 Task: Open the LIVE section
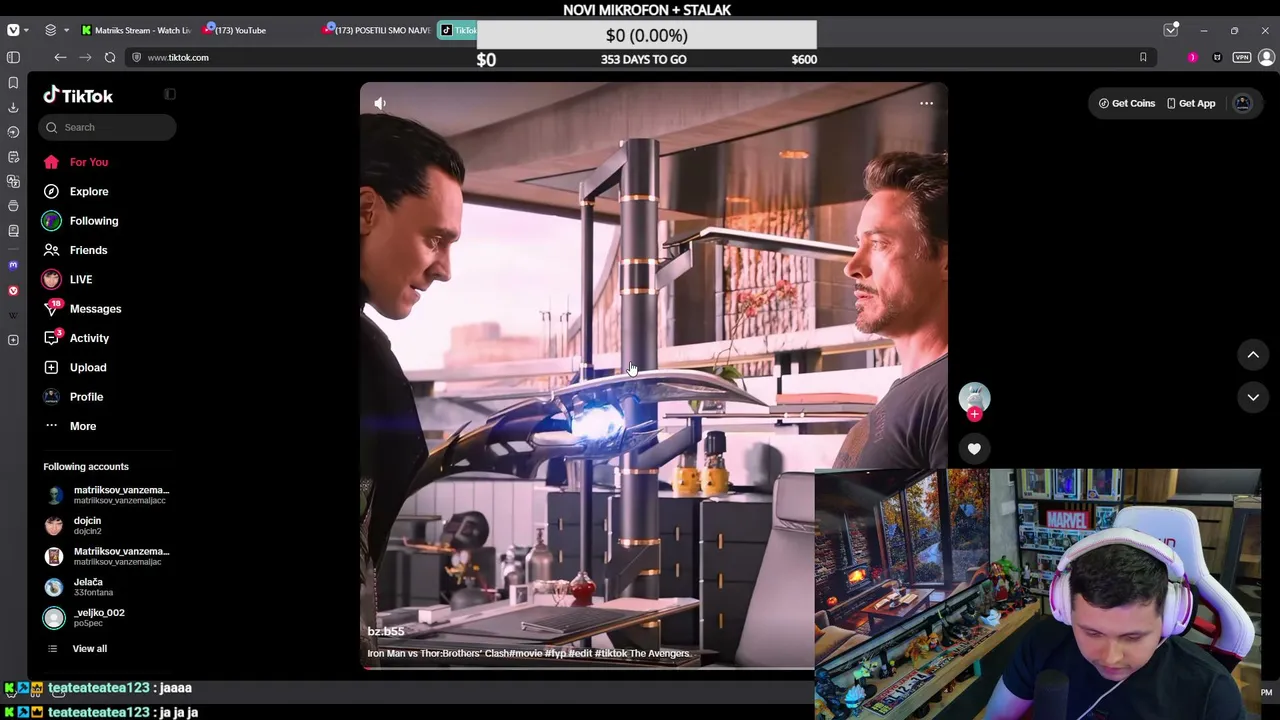[x=81, y=280]
